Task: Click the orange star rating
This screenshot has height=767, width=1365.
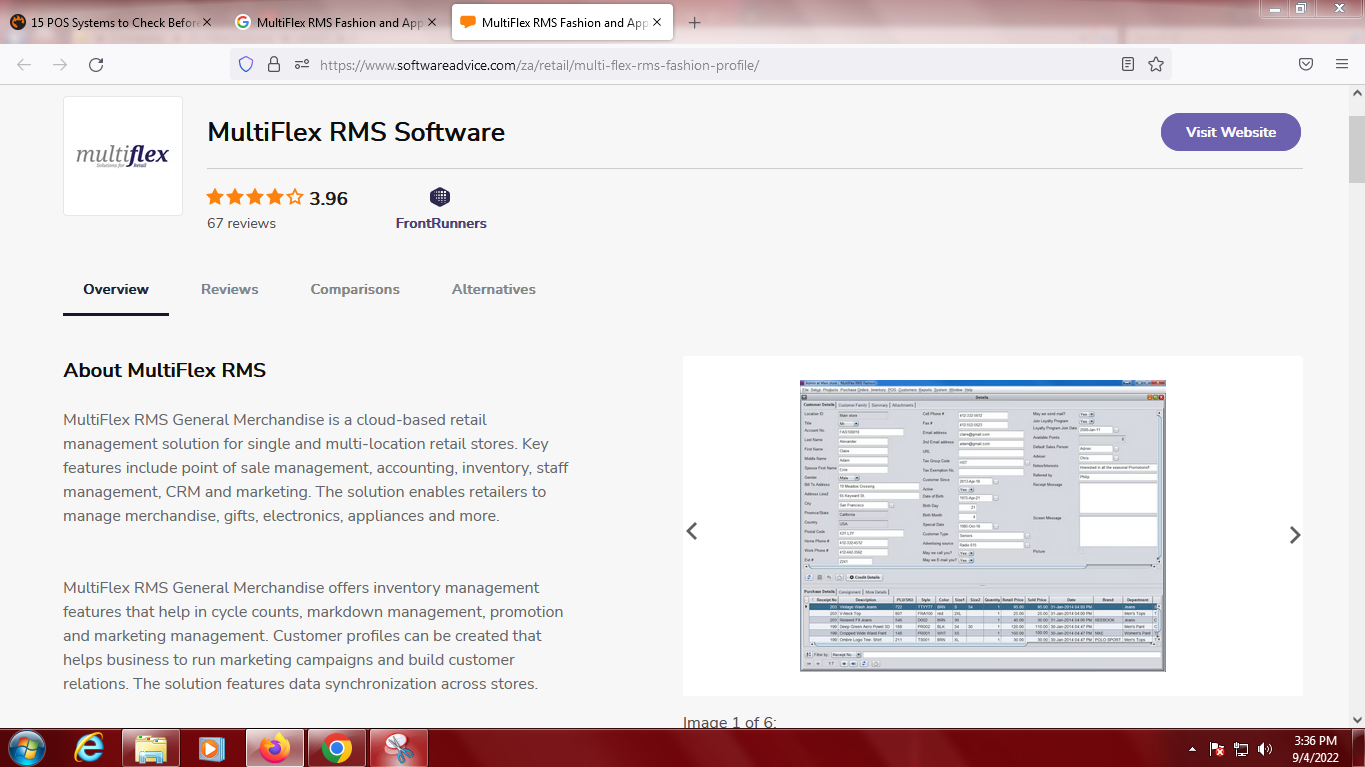Action: coord(254,198)
